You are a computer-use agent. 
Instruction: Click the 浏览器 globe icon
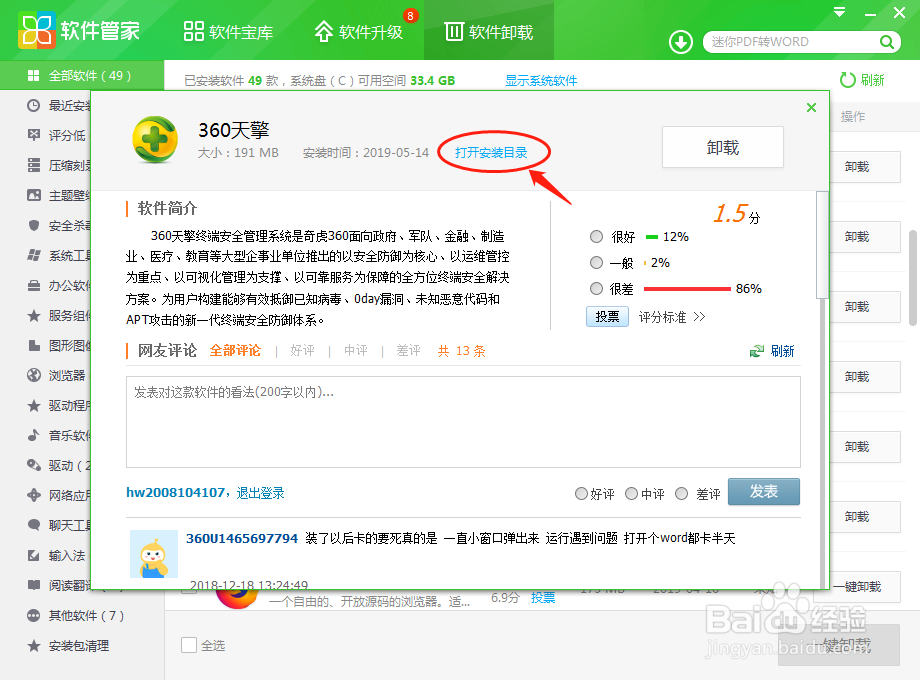[x=33, y=375]
